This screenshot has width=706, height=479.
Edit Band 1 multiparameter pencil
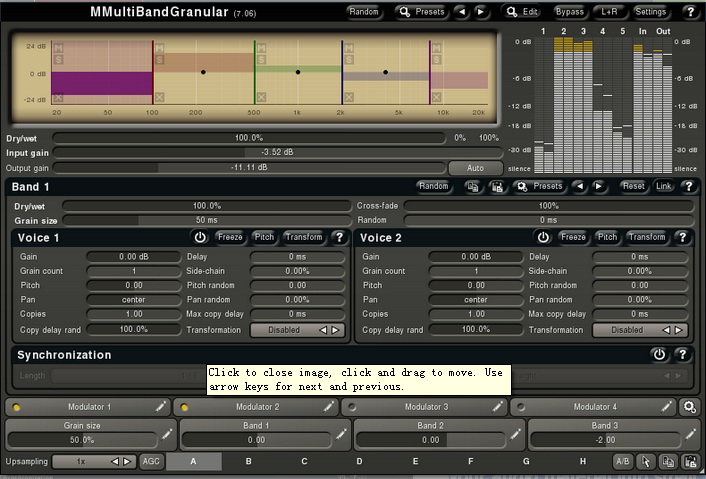(x=341, y=434)
